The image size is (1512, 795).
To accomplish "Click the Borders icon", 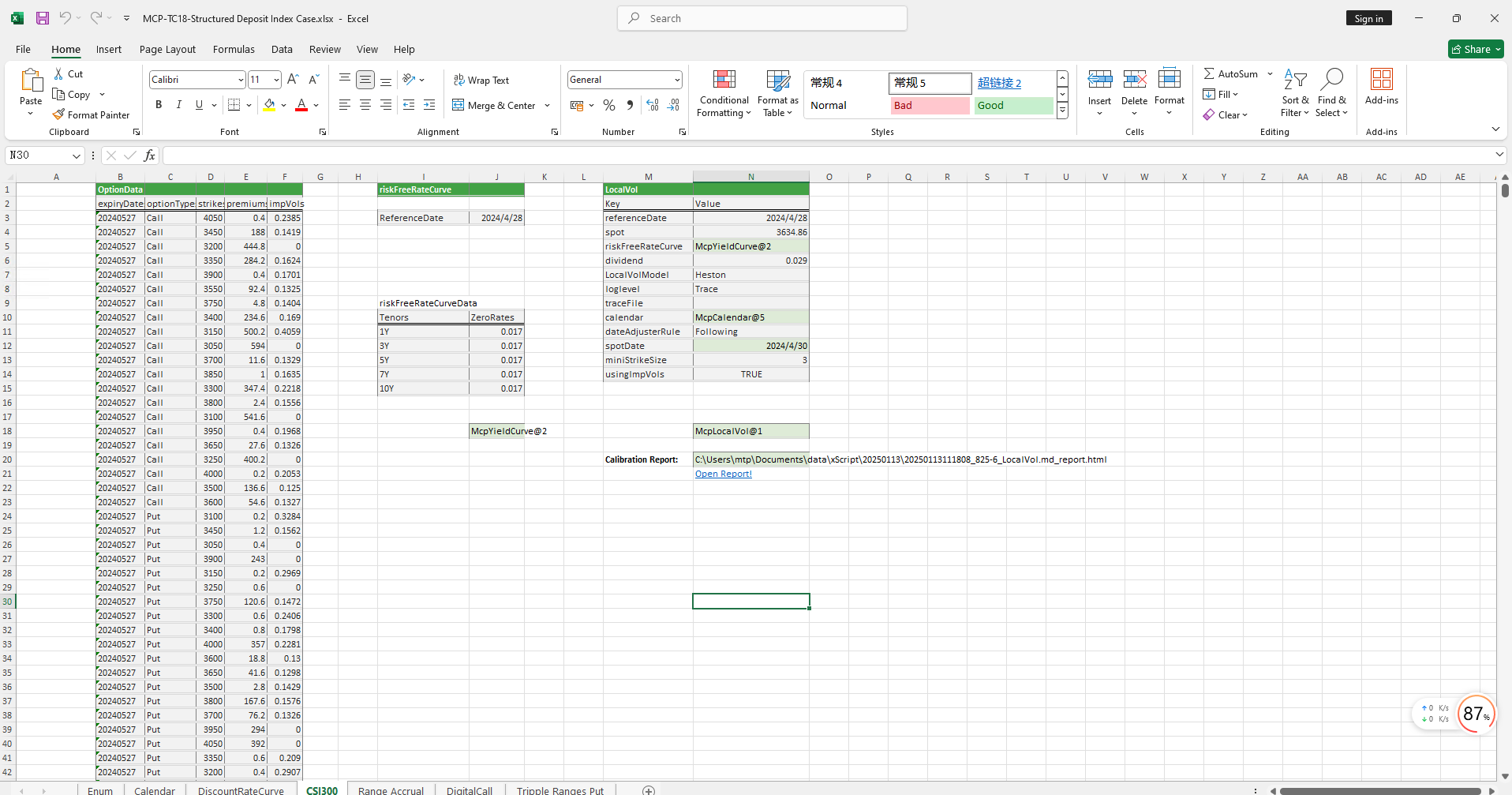I will (x=234, y=104).
